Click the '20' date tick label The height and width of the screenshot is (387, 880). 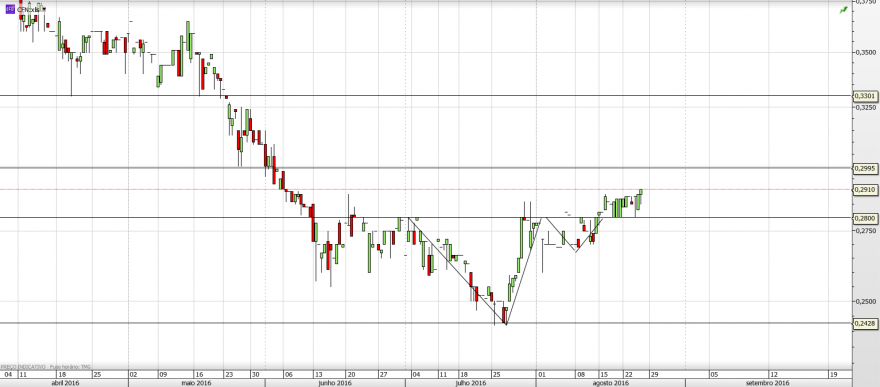pyautogui.click(x=350, y=374)
